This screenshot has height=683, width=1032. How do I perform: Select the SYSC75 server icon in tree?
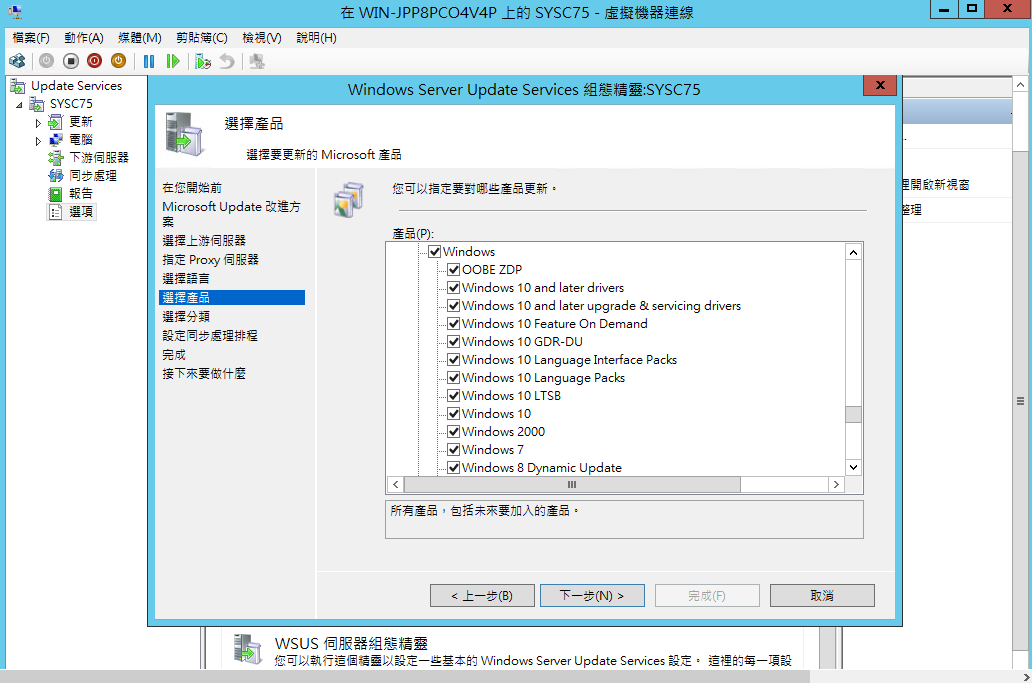[37, 104]
